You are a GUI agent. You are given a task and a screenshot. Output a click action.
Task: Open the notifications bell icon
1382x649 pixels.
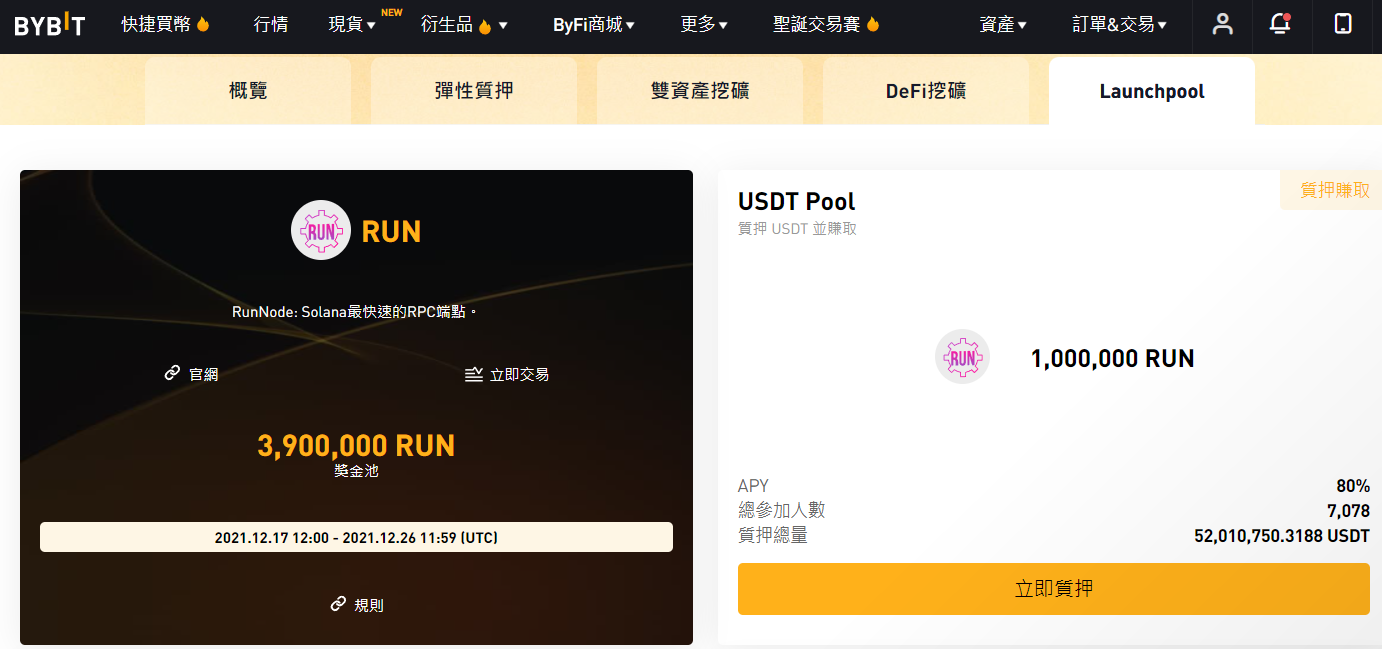click(x=1280, y=24)
